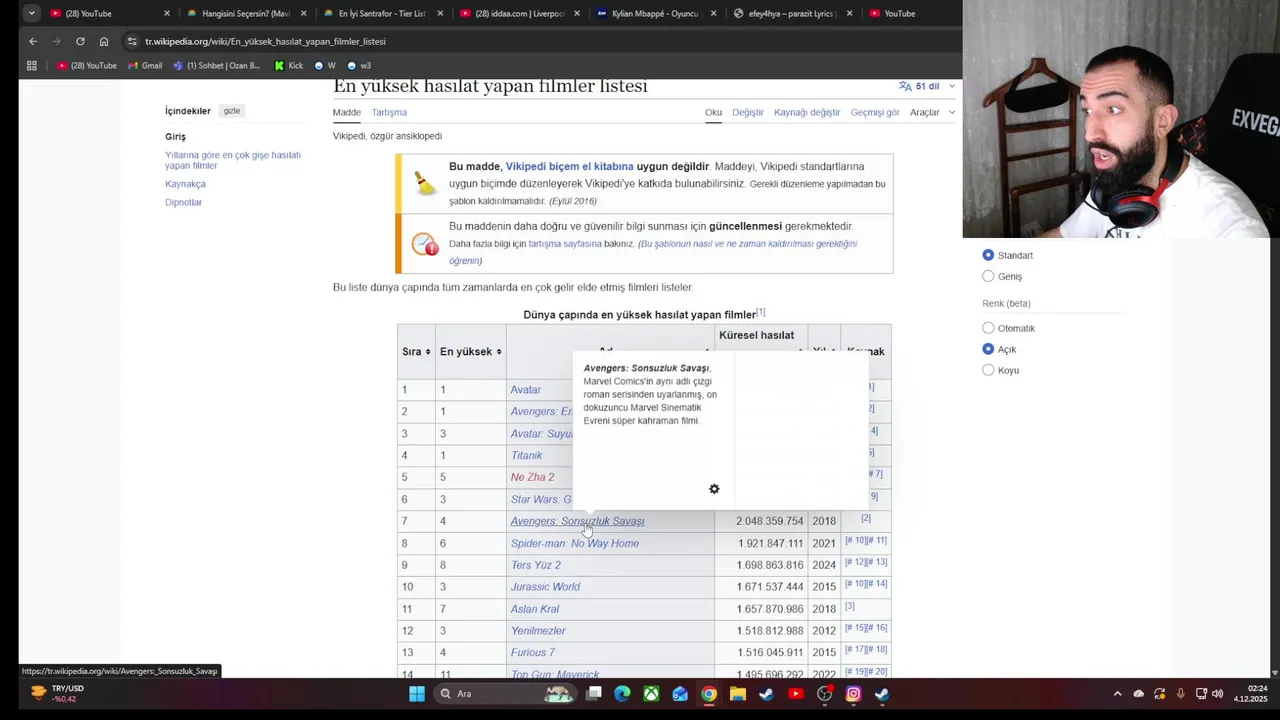
Task: Sort the table by Sıra column
Action: (416, 352)
